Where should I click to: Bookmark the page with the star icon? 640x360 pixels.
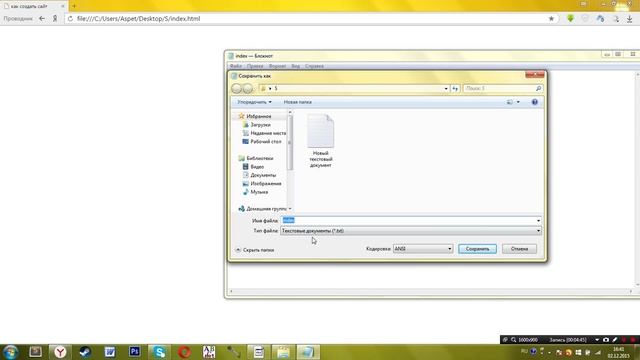click(x=551, y=19)
